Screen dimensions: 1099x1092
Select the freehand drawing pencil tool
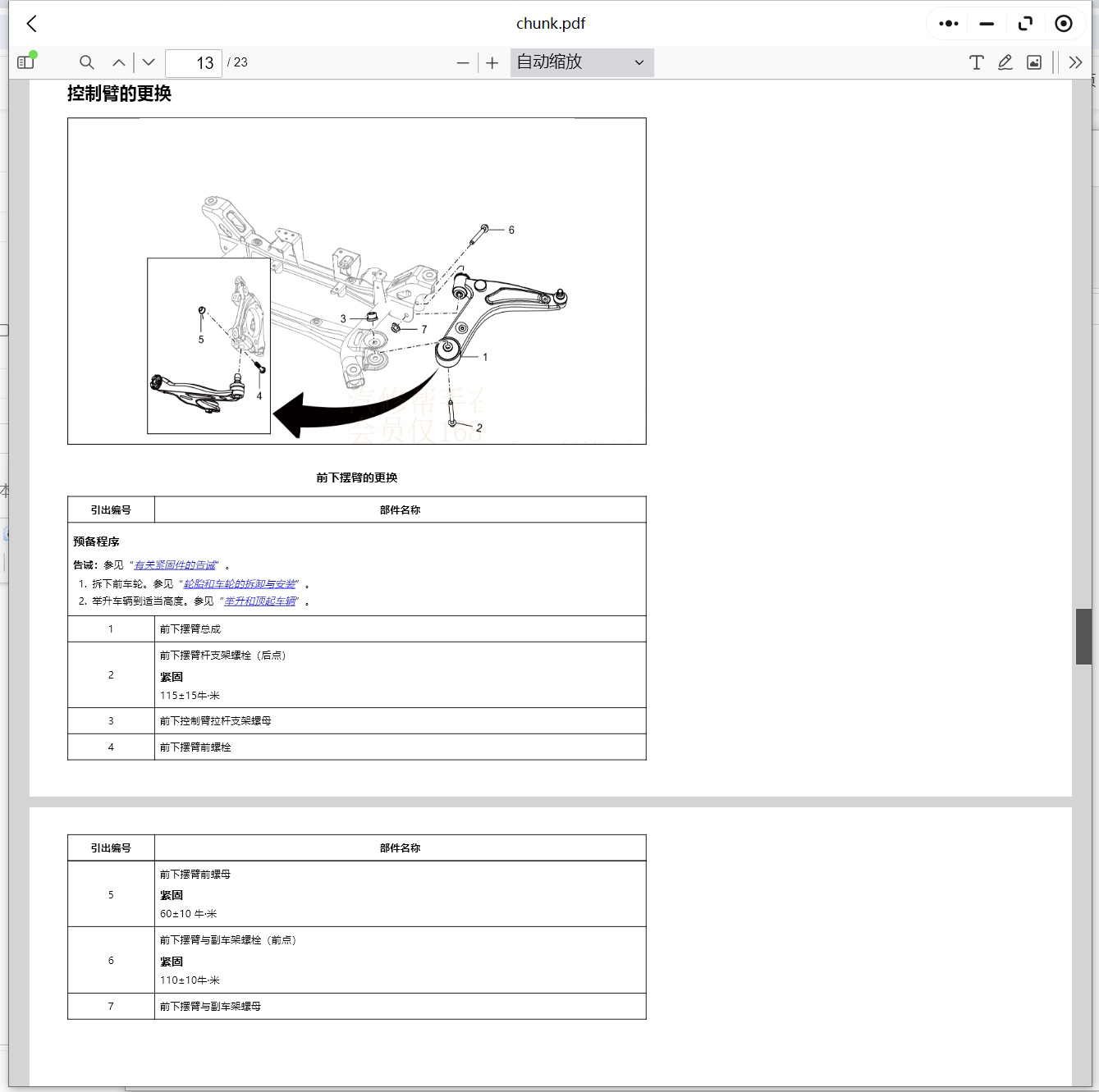1005,62
